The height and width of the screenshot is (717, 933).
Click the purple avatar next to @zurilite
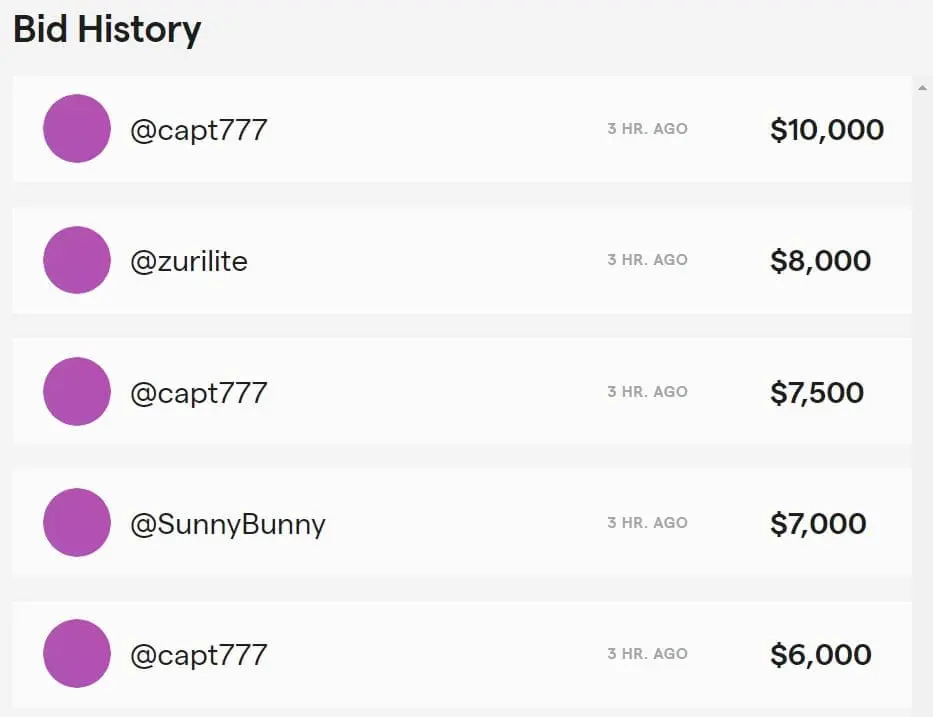(76, 260)
